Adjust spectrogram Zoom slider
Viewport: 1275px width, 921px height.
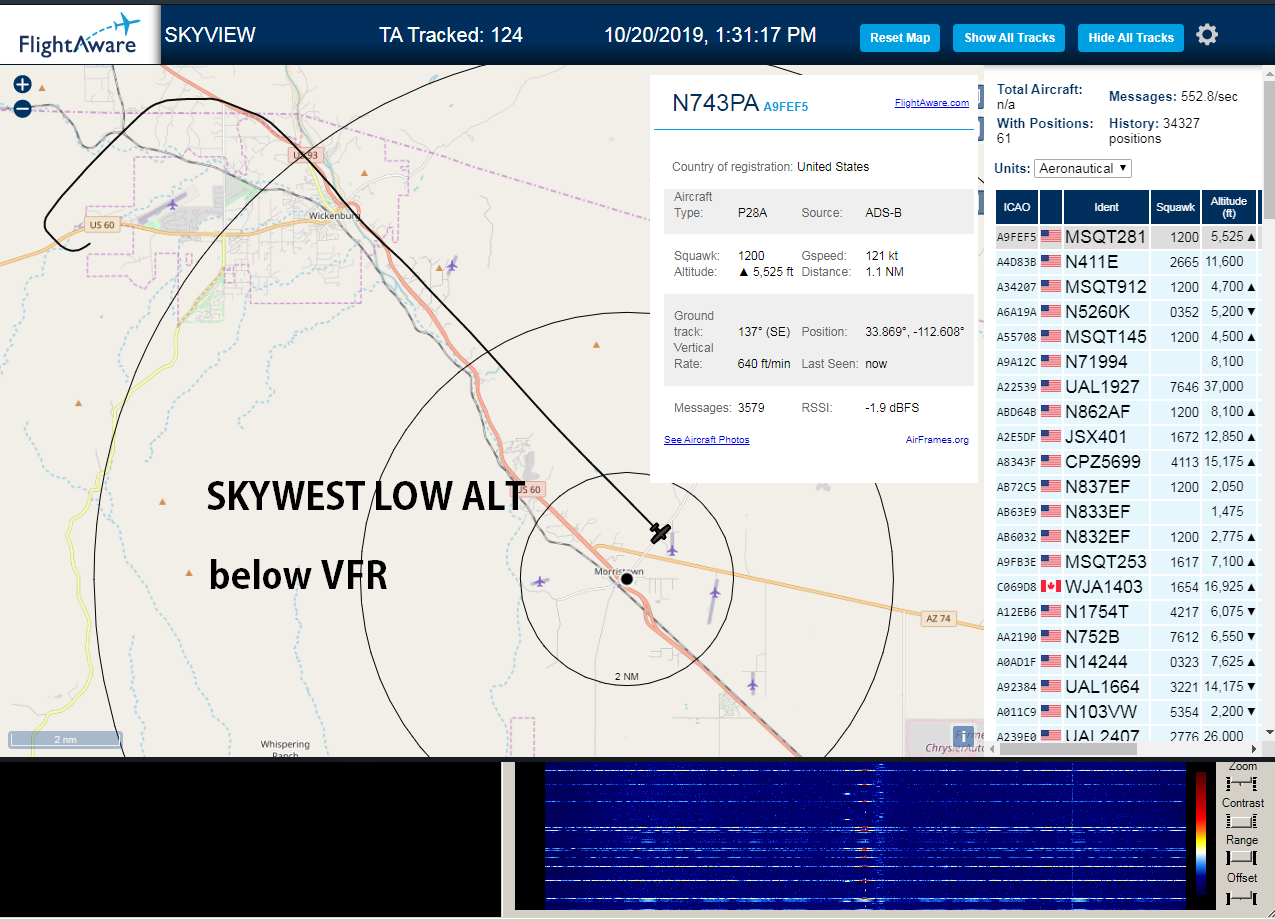pos(1242,783)
